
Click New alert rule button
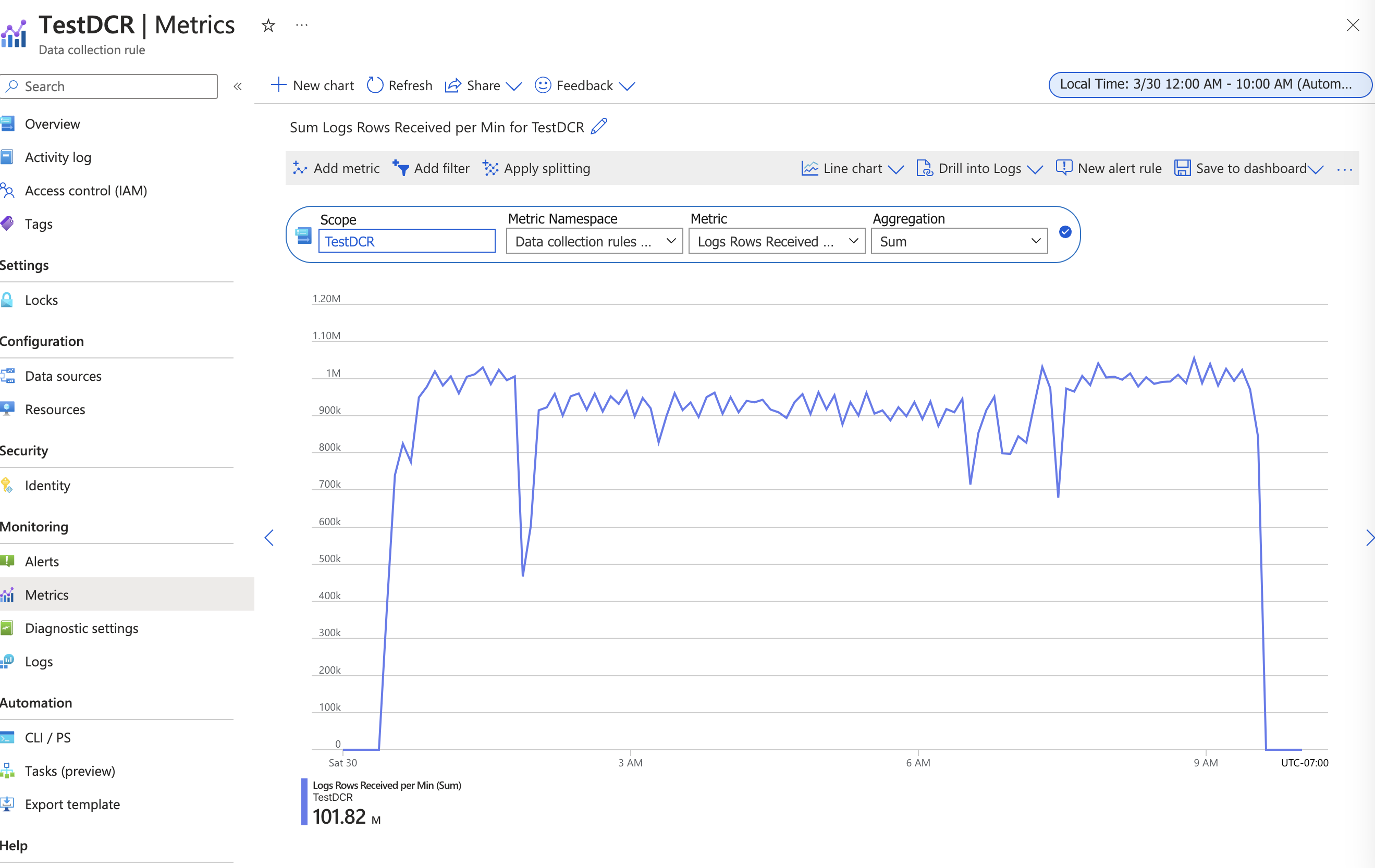pos(1109,168)
